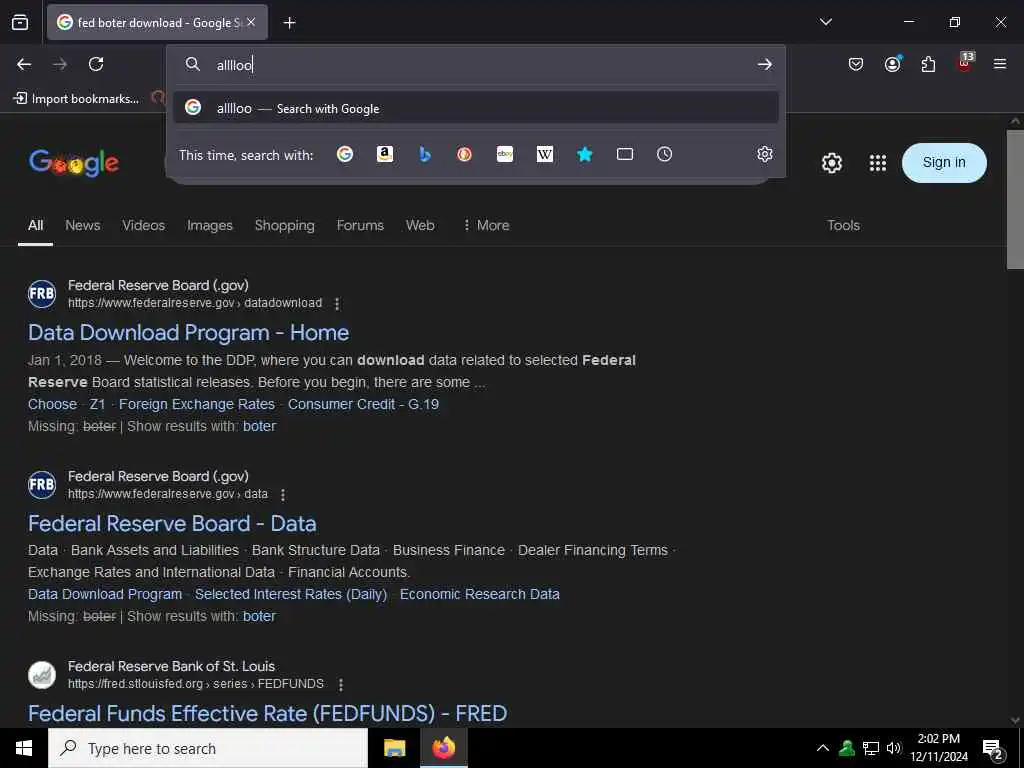
Task: Reload the current page
Action: point(96,64)
